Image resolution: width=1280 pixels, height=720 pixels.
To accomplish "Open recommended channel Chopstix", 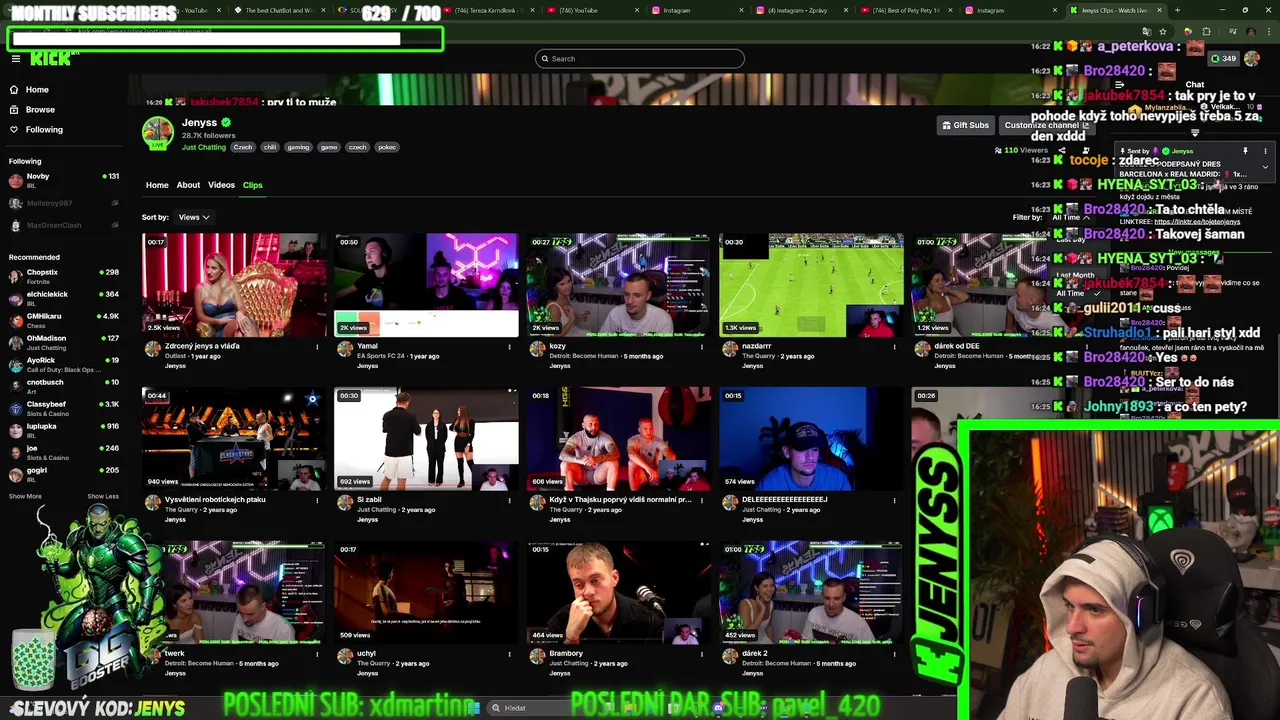I will click(x=63, y=276).
